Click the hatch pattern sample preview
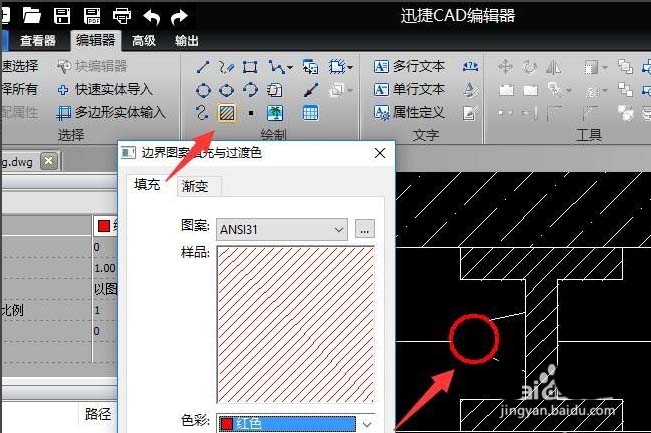Screen dimensions: 651x433 pos(296,325)
